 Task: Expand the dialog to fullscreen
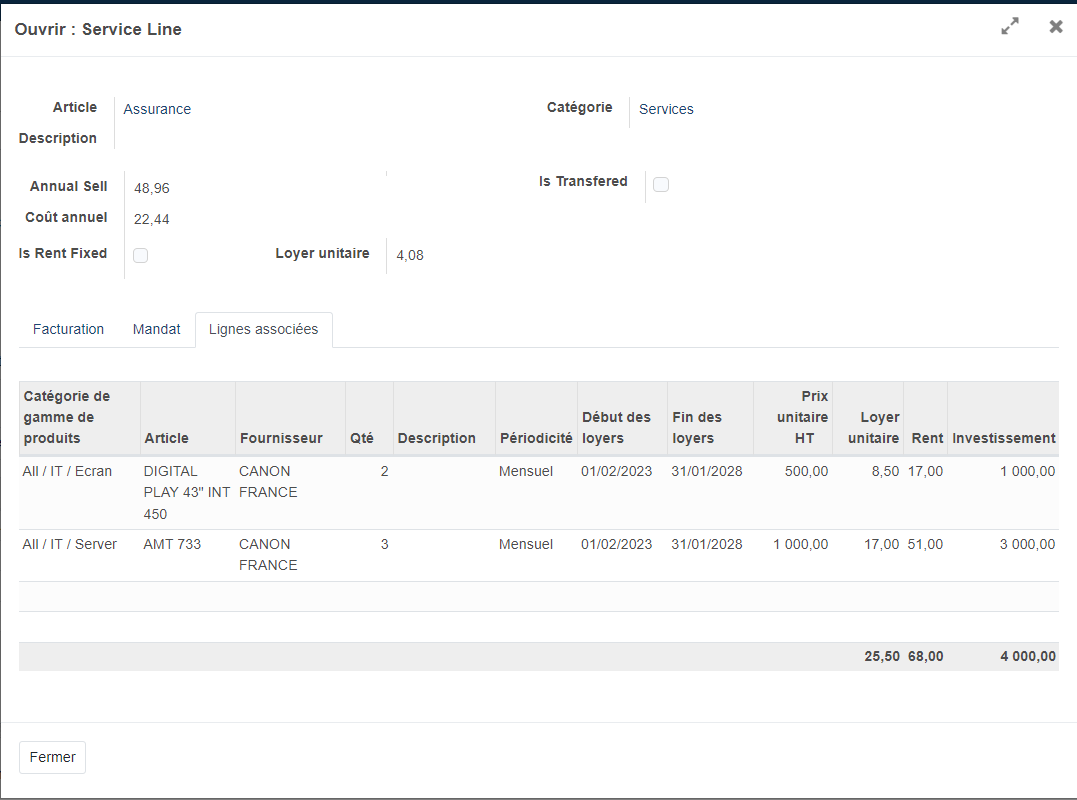(1010, 27)
